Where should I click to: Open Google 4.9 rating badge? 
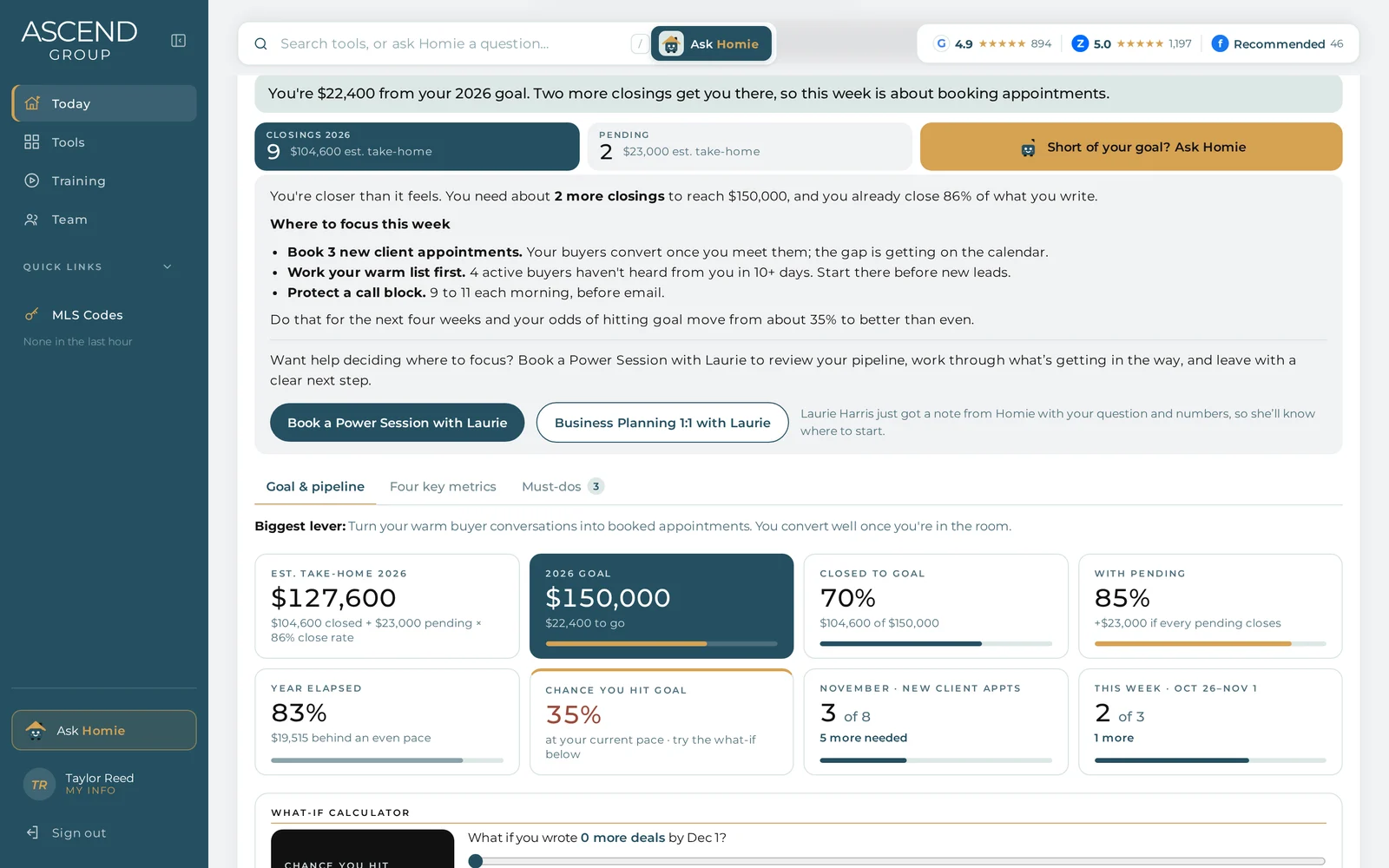(992, 43)
